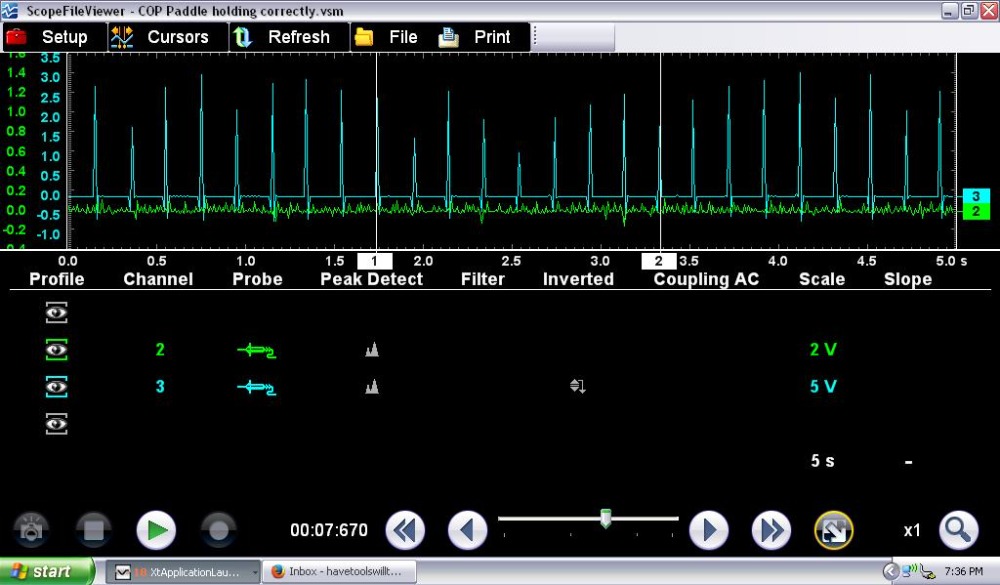Click the toolbar grip handle after Print
1000x585 pixels.
[x=534, y=37]
